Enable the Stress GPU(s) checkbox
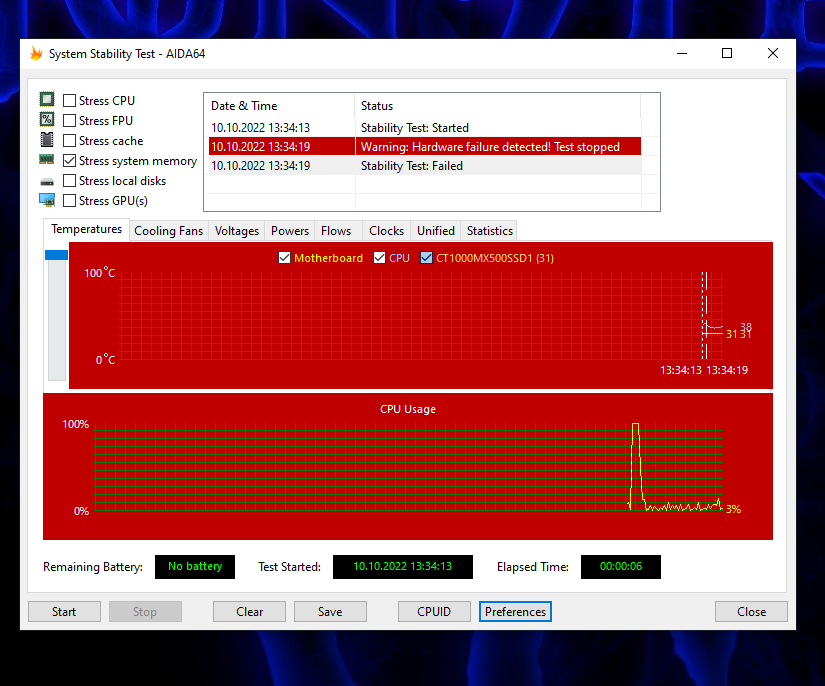 tap(69, 200)
